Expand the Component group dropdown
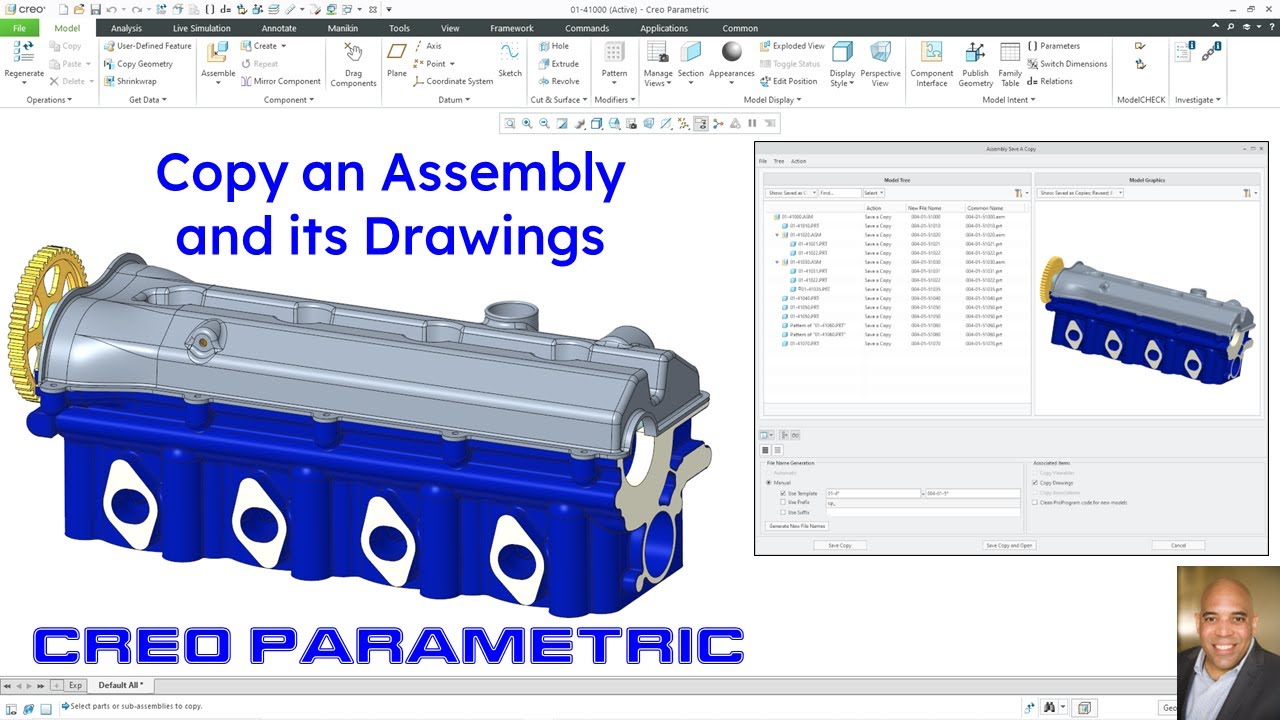 (x=289, y=100)
